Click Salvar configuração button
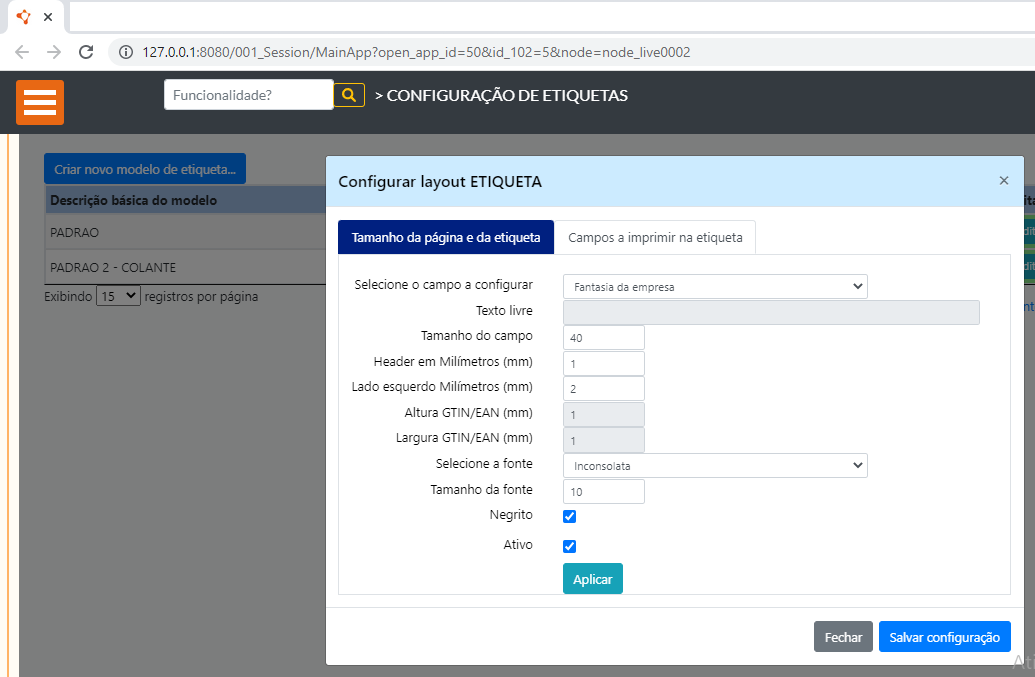Viewport: 1035px width, 677px height. tap(944, 637)
